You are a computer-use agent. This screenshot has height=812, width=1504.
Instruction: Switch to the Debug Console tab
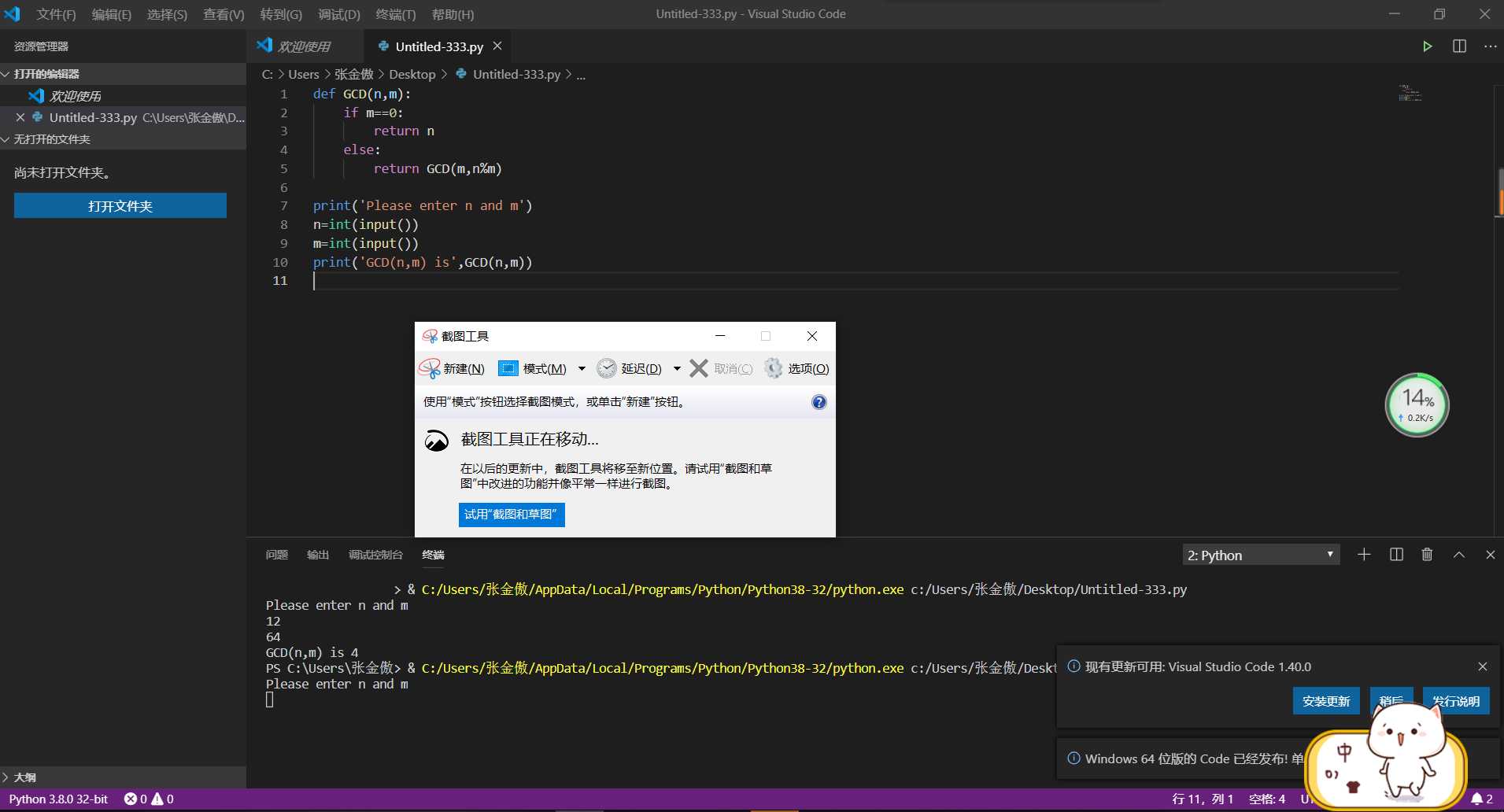click(x=375, y=555)
